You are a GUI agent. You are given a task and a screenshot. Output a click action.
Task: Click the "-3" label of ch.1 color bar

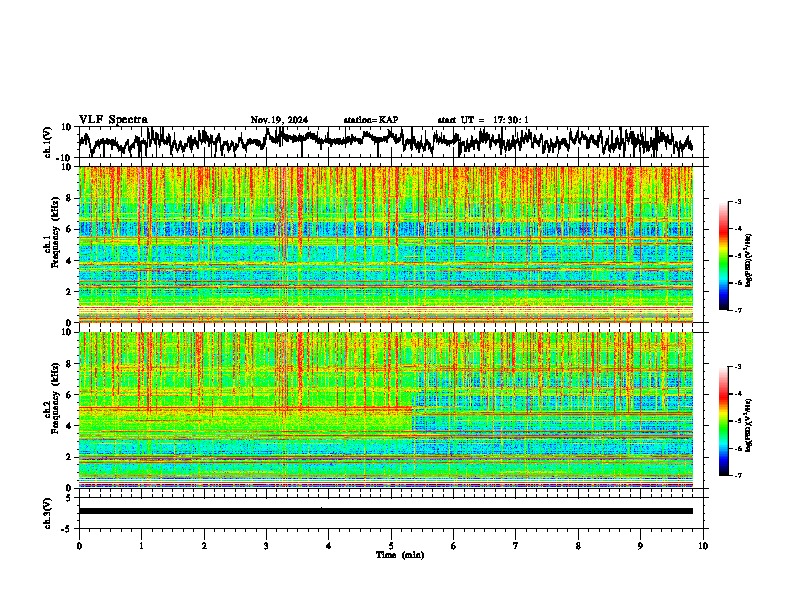[737, 202]
